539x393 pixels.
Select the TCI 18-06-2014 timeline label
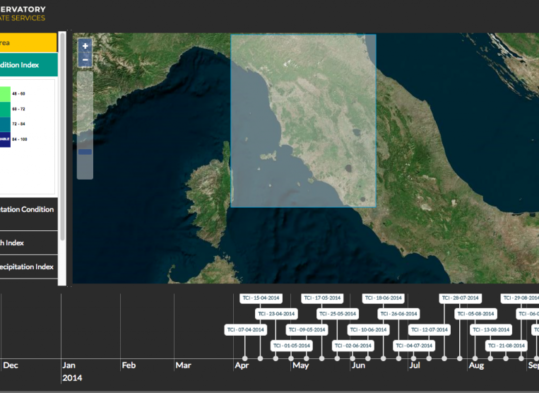coord(383,298)
